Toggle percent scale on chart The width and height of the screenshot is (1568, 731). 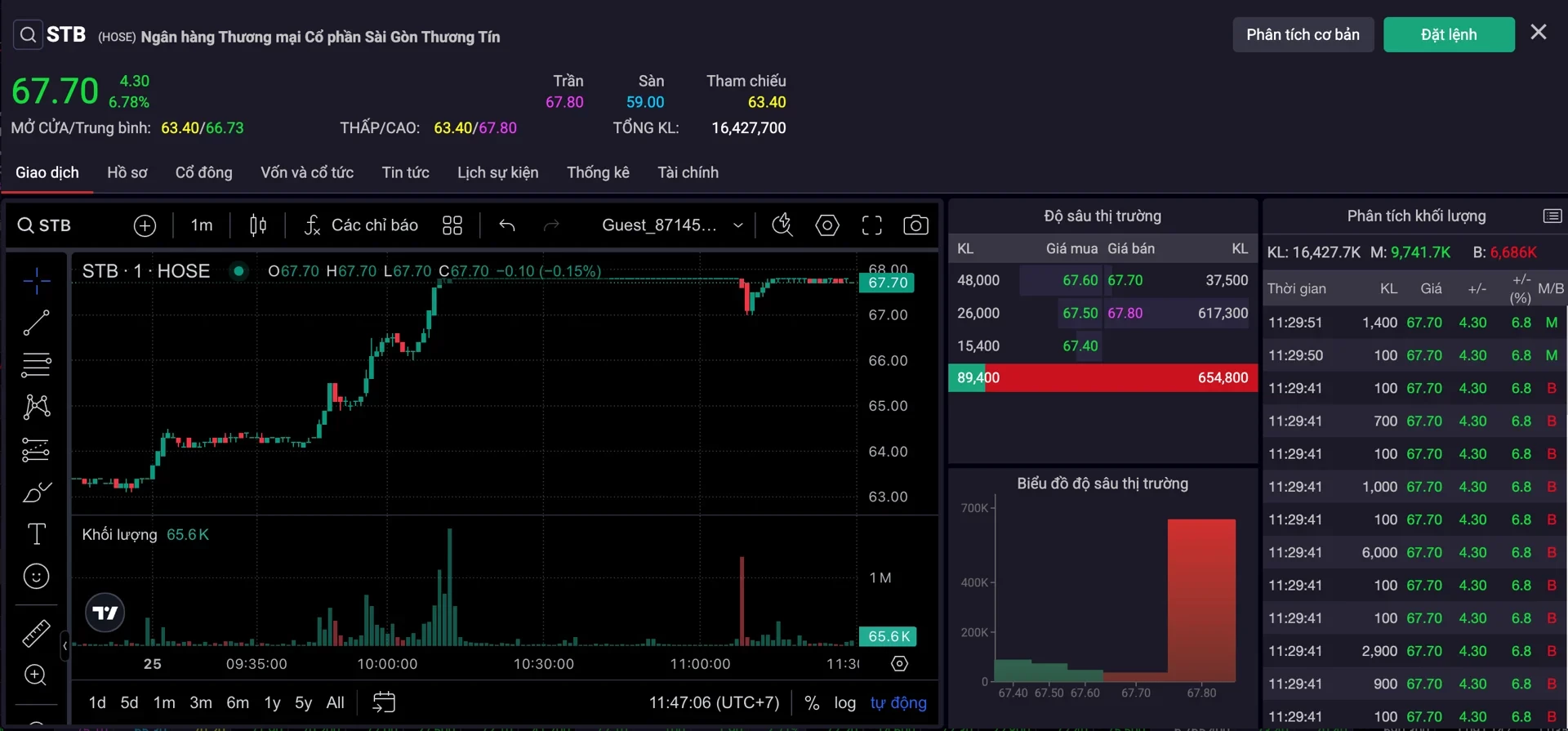click(x=812, y=702)
